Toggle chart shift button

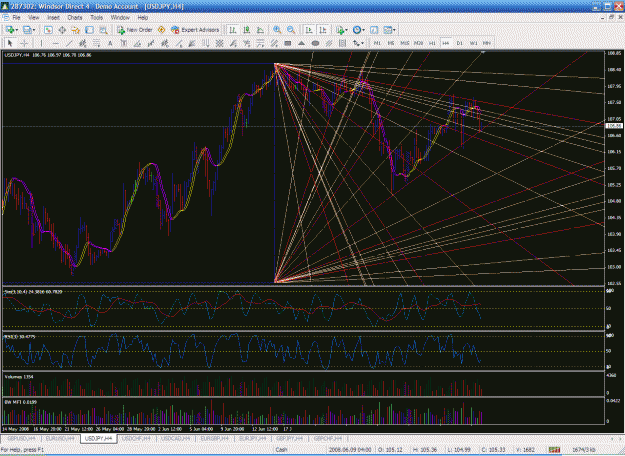coord(323,30)
